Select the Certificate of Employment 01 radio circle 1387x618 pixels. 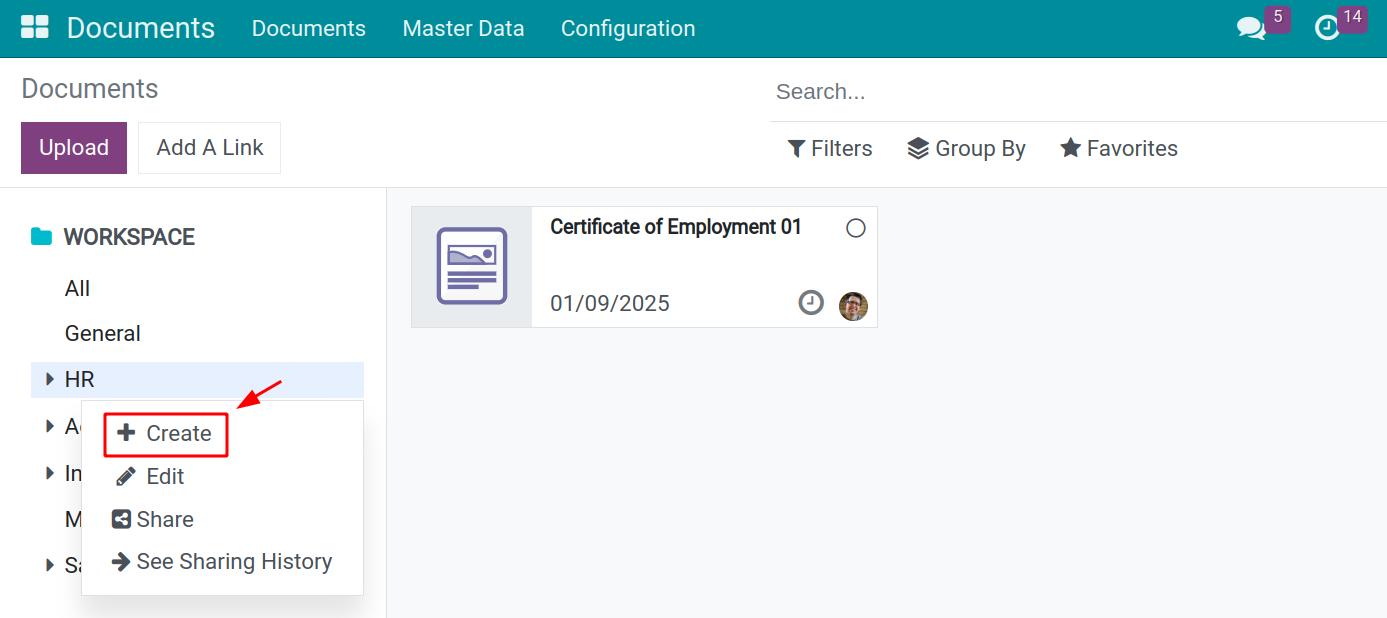point(855,228)
